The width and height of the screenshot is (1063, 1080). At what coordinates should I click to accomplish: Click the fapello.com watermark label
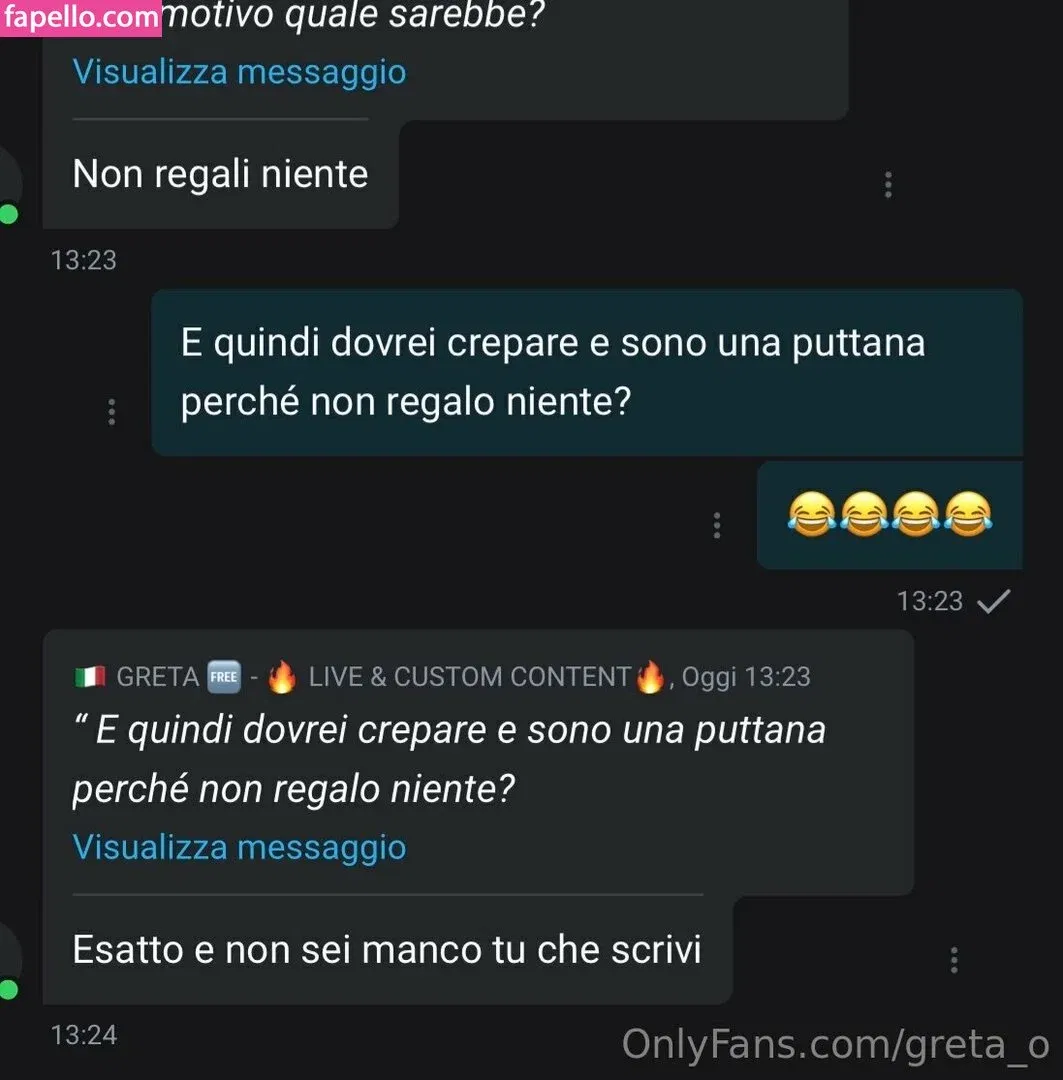81,17
